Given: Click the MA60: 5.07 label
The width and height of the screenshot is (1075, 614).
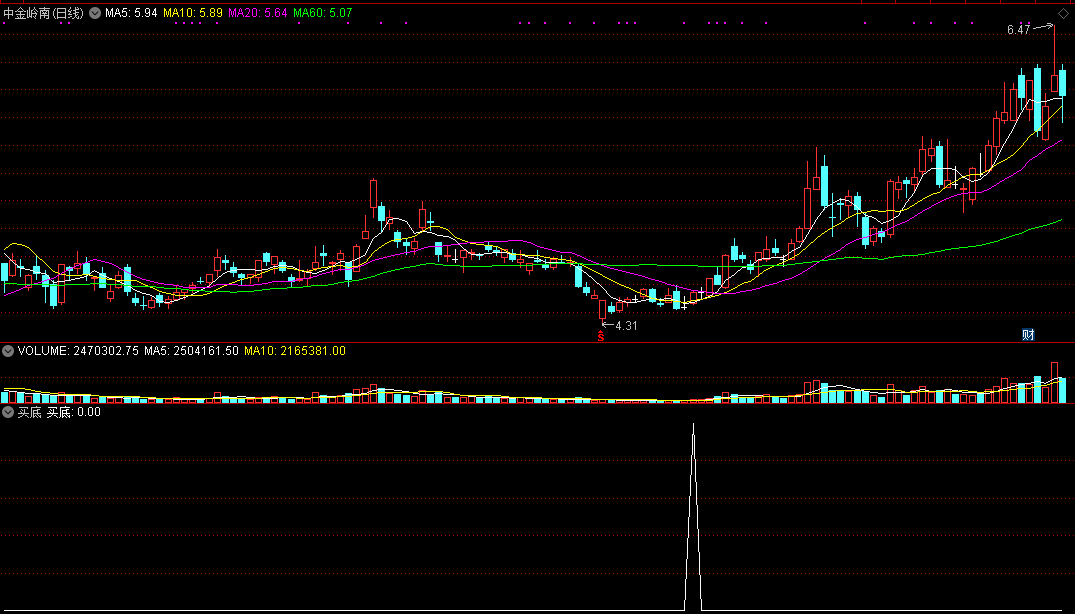Looking at the screenshot, I should (323, 13).
